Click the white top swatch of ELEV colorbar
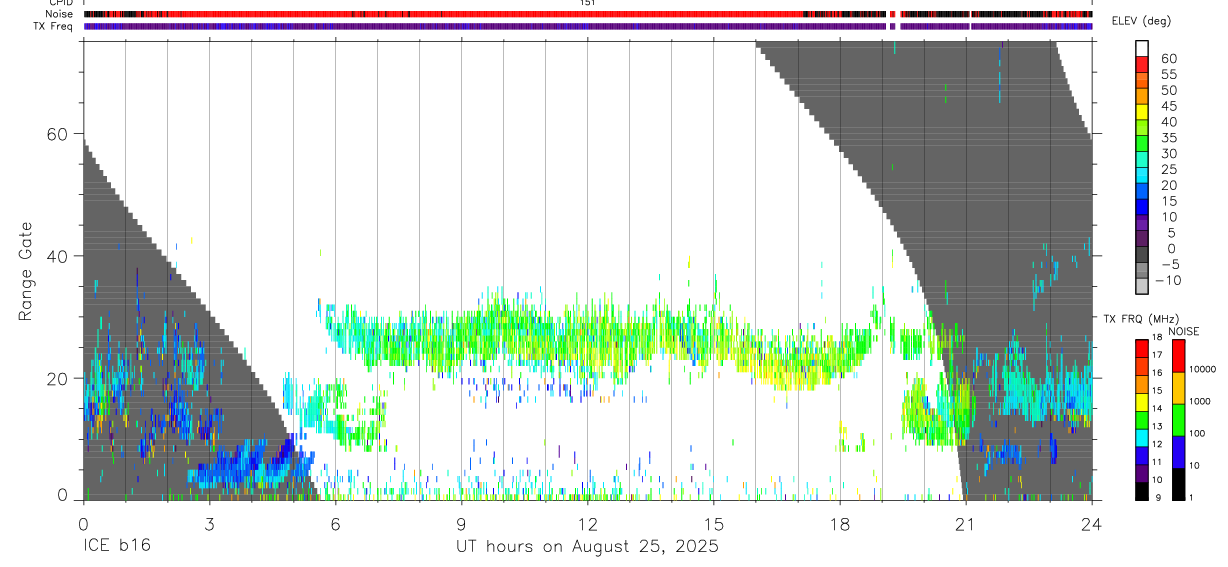 coord(1142,49)
